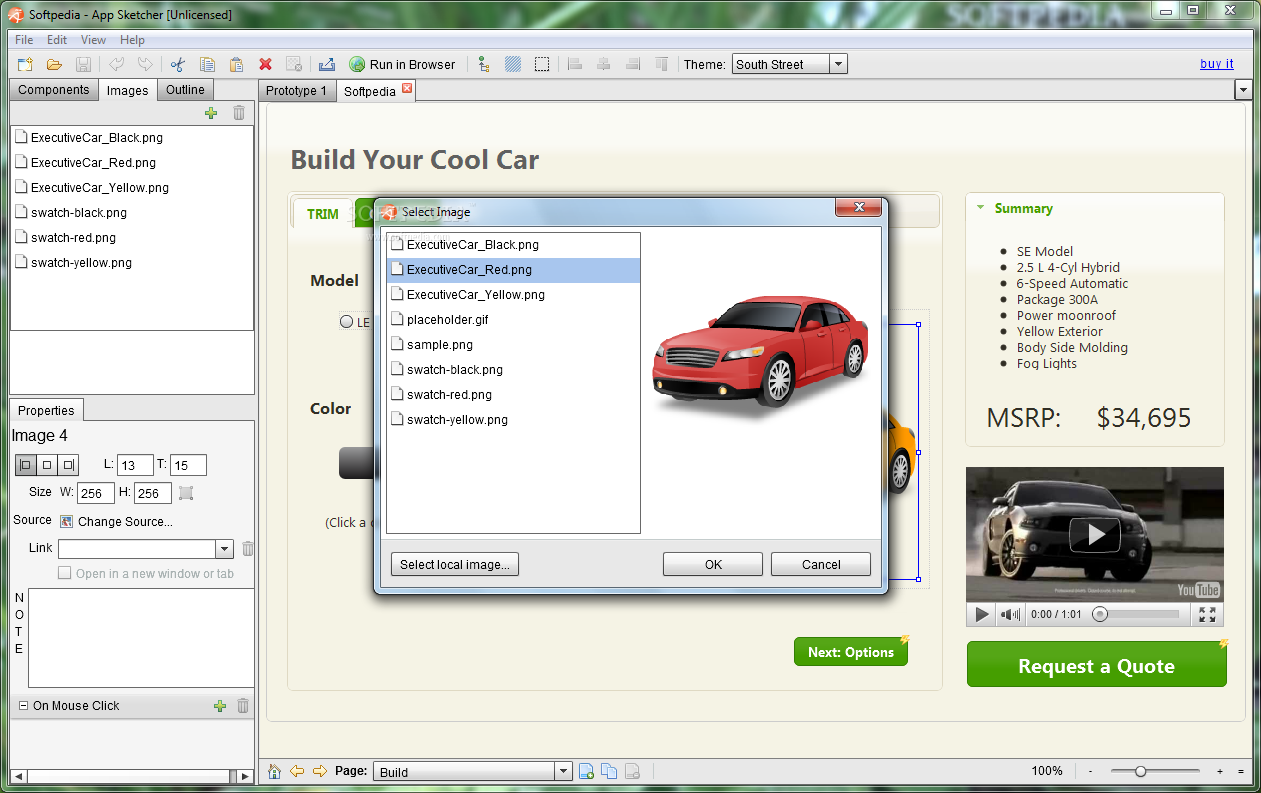1261x793 pixels.
Task: Select the LE model radio button
Action: (346, 322)
